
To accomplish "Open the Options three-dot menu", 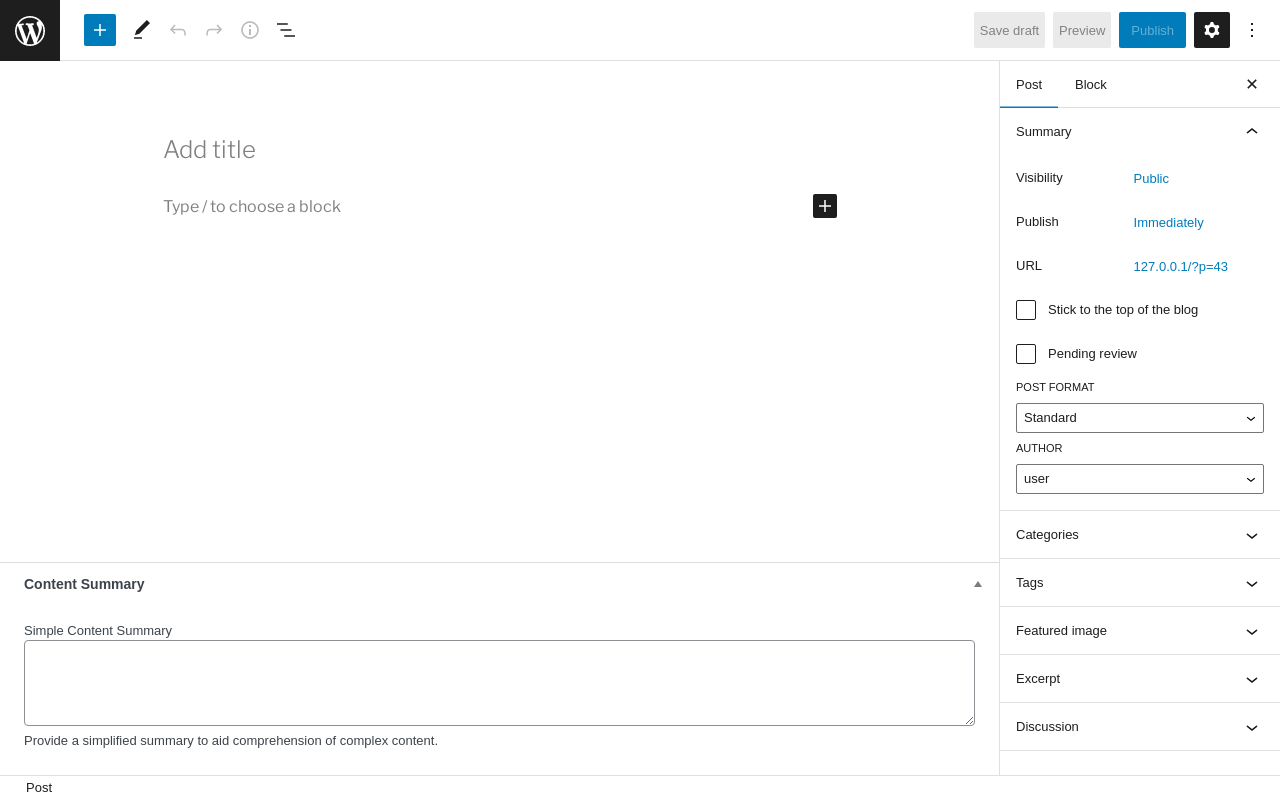I will pos(1252,30).
